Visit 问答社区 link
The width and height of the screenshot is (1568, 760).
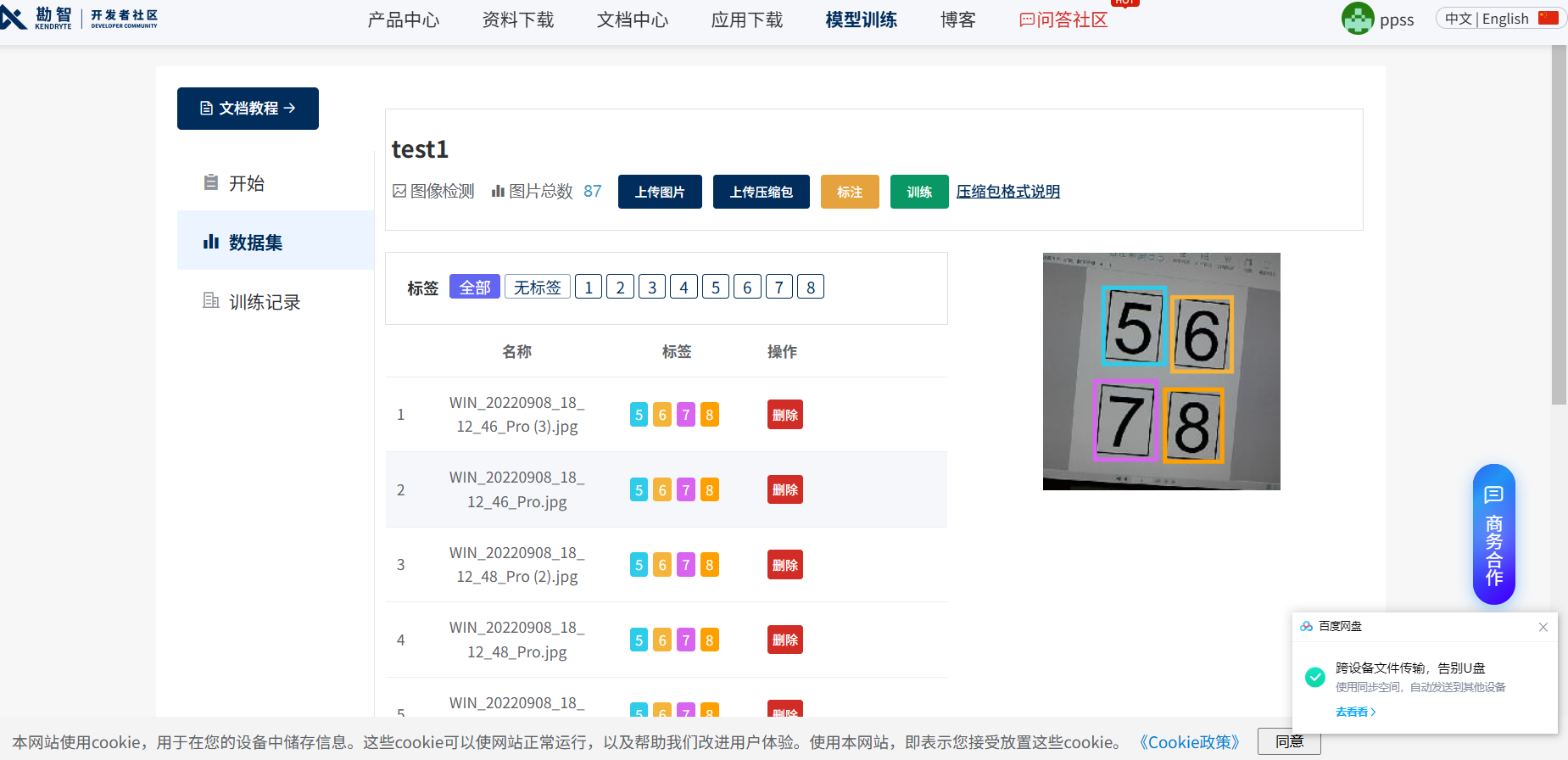pos(1063,20)
